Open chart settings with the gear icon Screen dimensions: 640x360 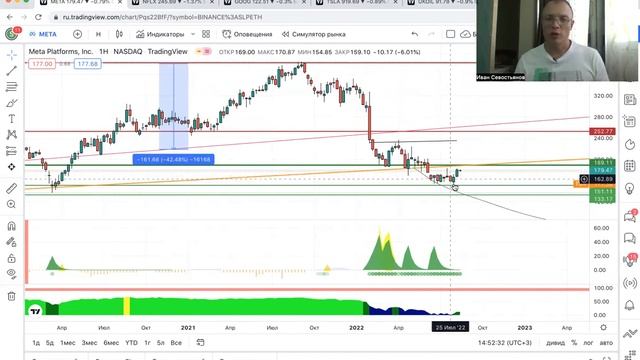(x=603, y=327)
